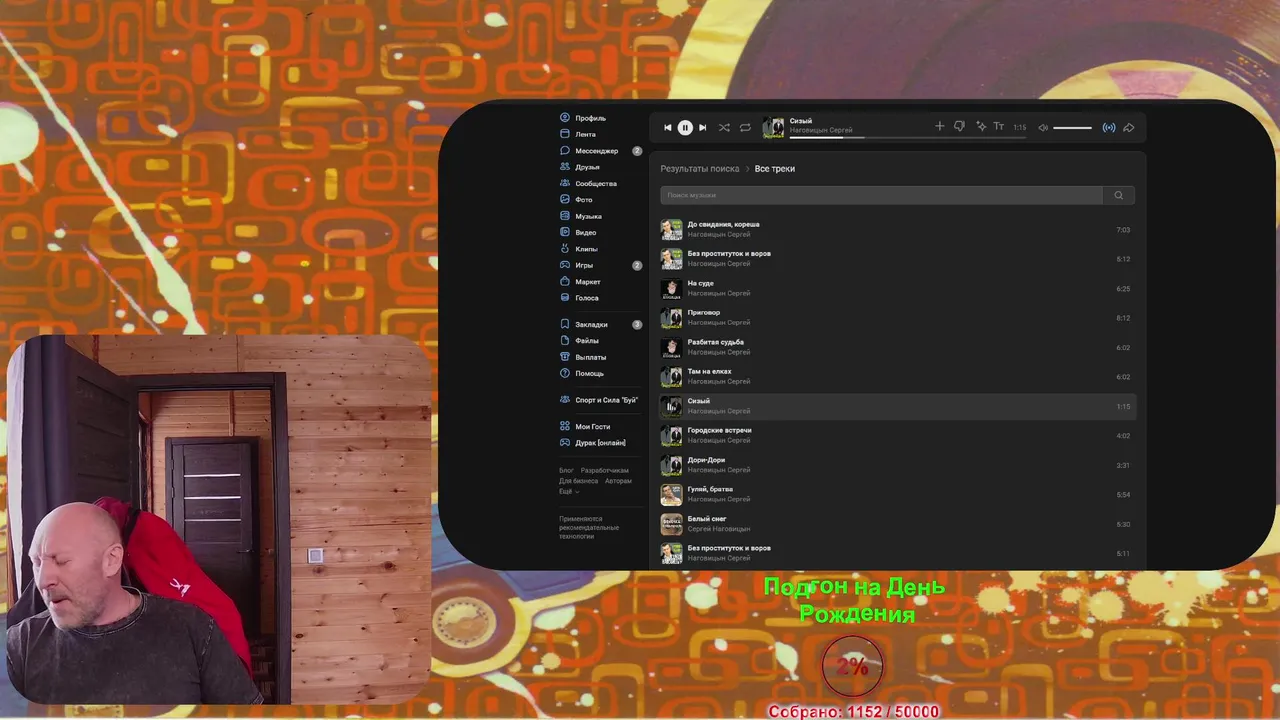Skip to the previous track in player

tap(668, 128)
